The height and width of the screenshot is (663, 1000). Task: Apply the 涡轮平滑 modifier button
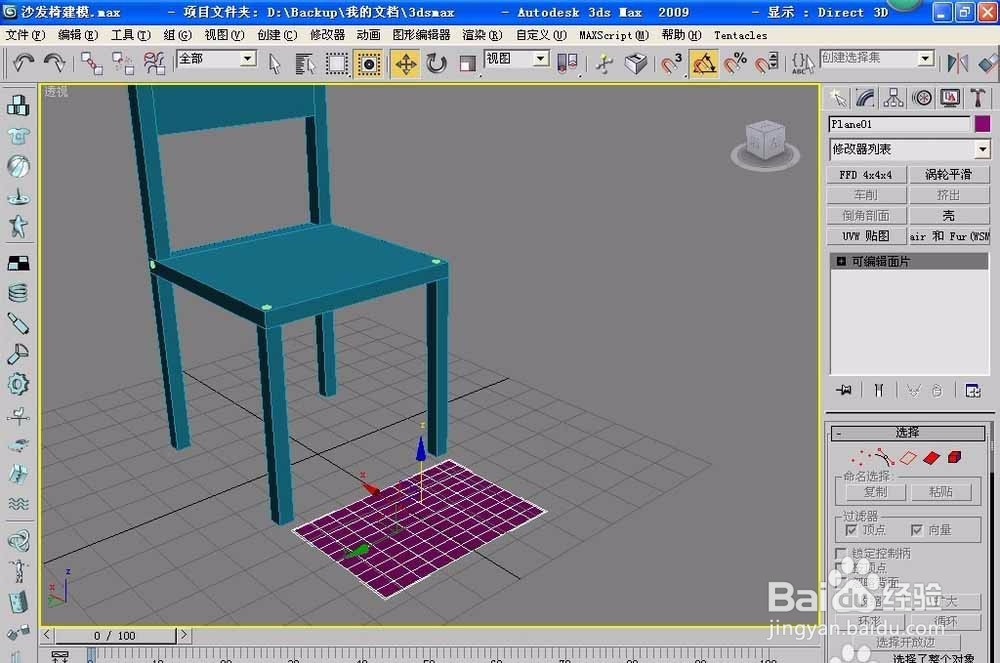coord(948,174)
